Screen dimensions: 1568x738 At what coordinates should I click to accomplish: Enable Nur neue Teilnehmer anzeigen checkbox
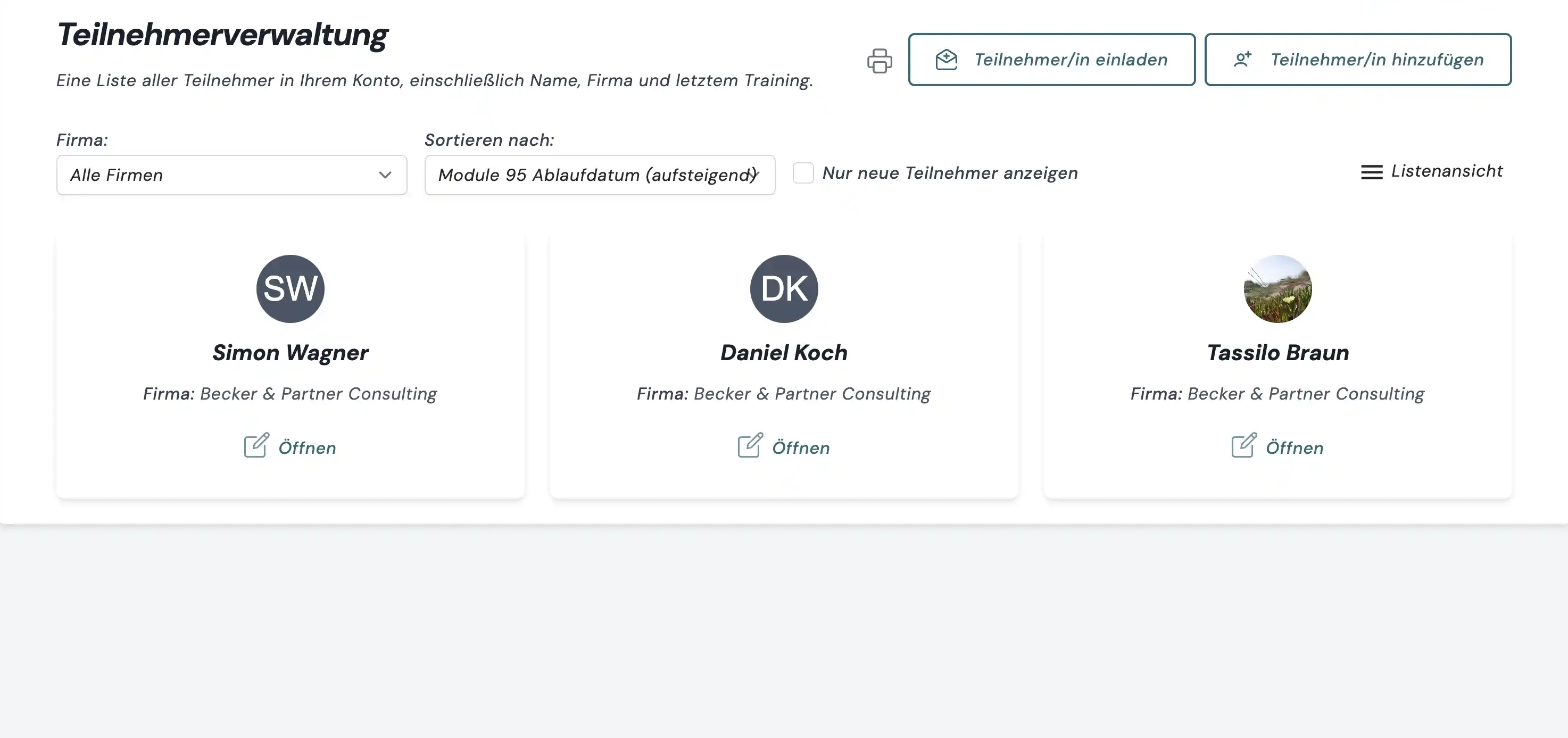(803, 173)
